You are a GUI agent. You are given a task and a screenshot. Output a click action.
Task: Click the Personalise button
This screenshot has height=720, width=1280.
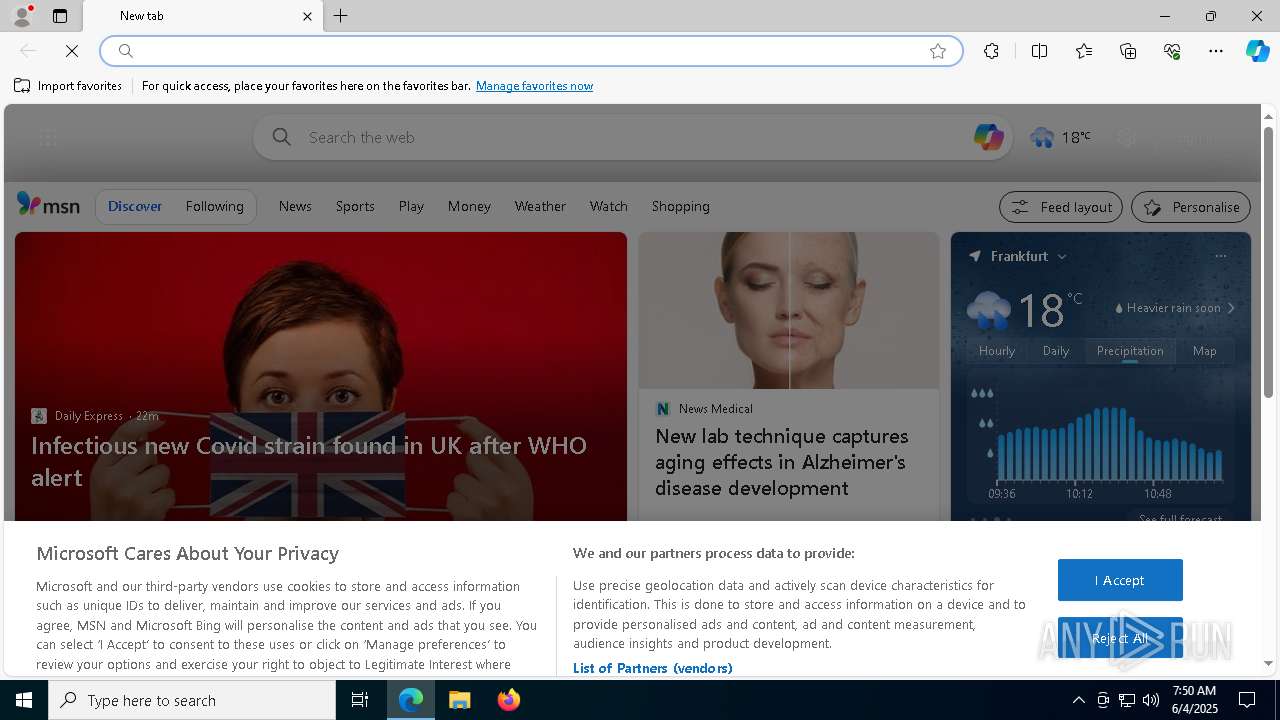click(x=1191, y=207)
